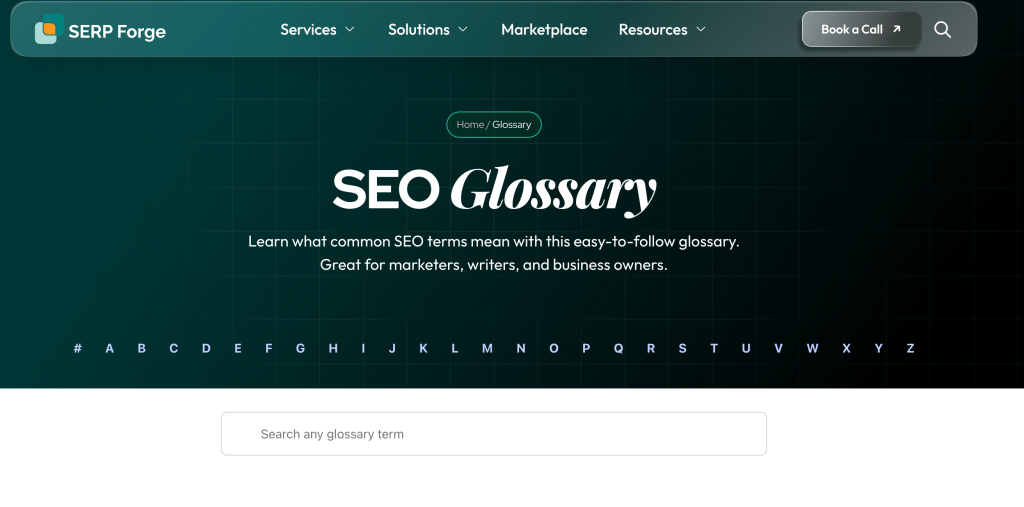Select letter S in the alphabet index
Screen dimensions: 1024x507
pos(682,348)
